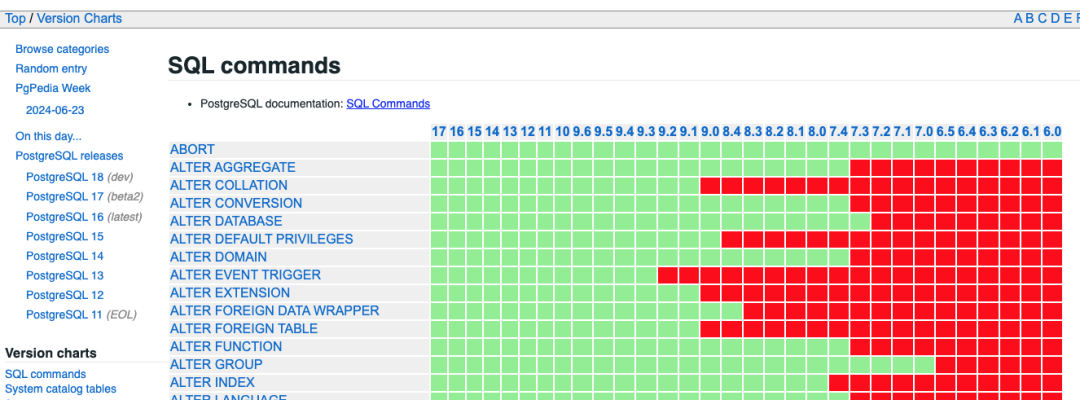Viewport: 1080px width, 400px height.
Task: Select version 9.5 column header
Action: coord(603,131)
